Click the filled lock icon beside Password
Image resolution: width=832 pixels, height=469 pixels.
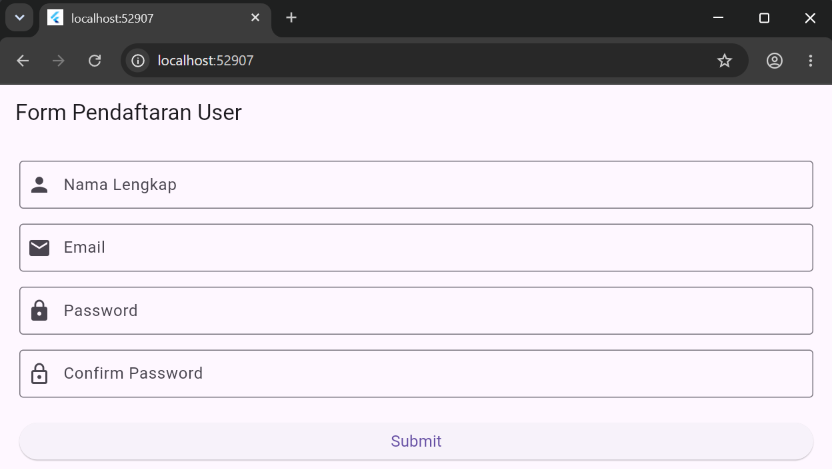click(39, 310)
